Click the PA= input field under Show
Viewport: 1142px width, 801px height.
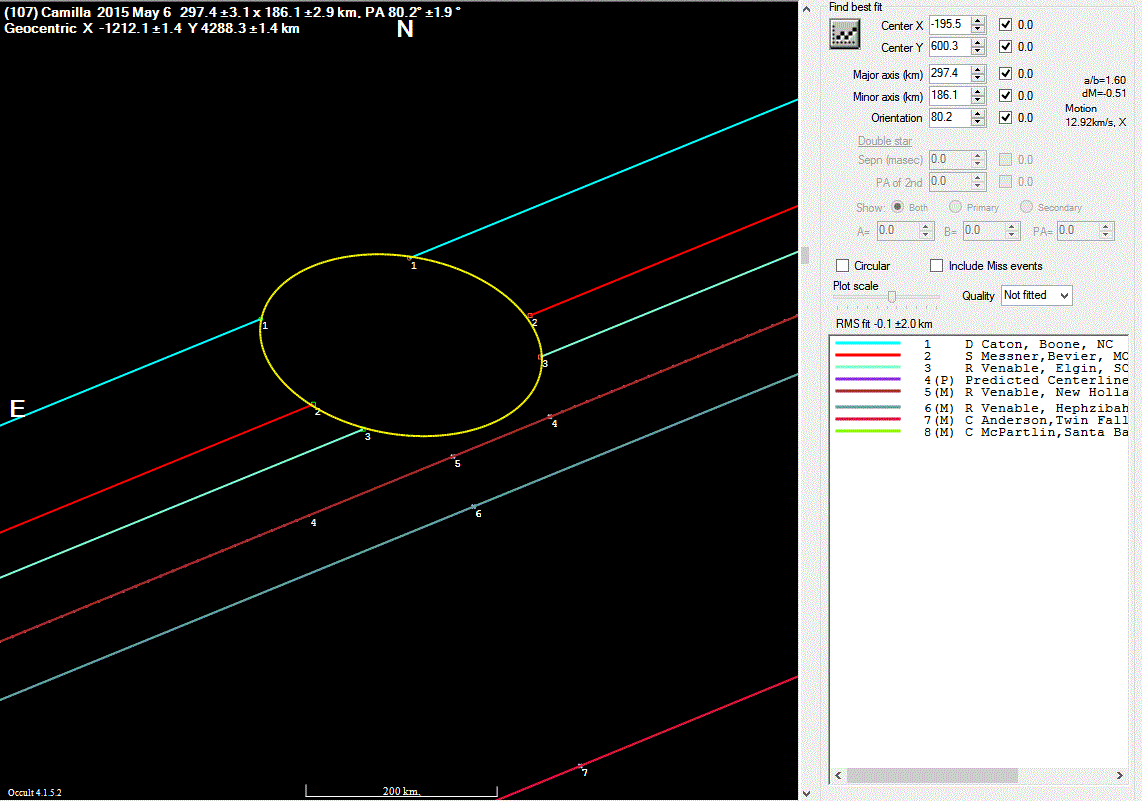coord(1077,231)
